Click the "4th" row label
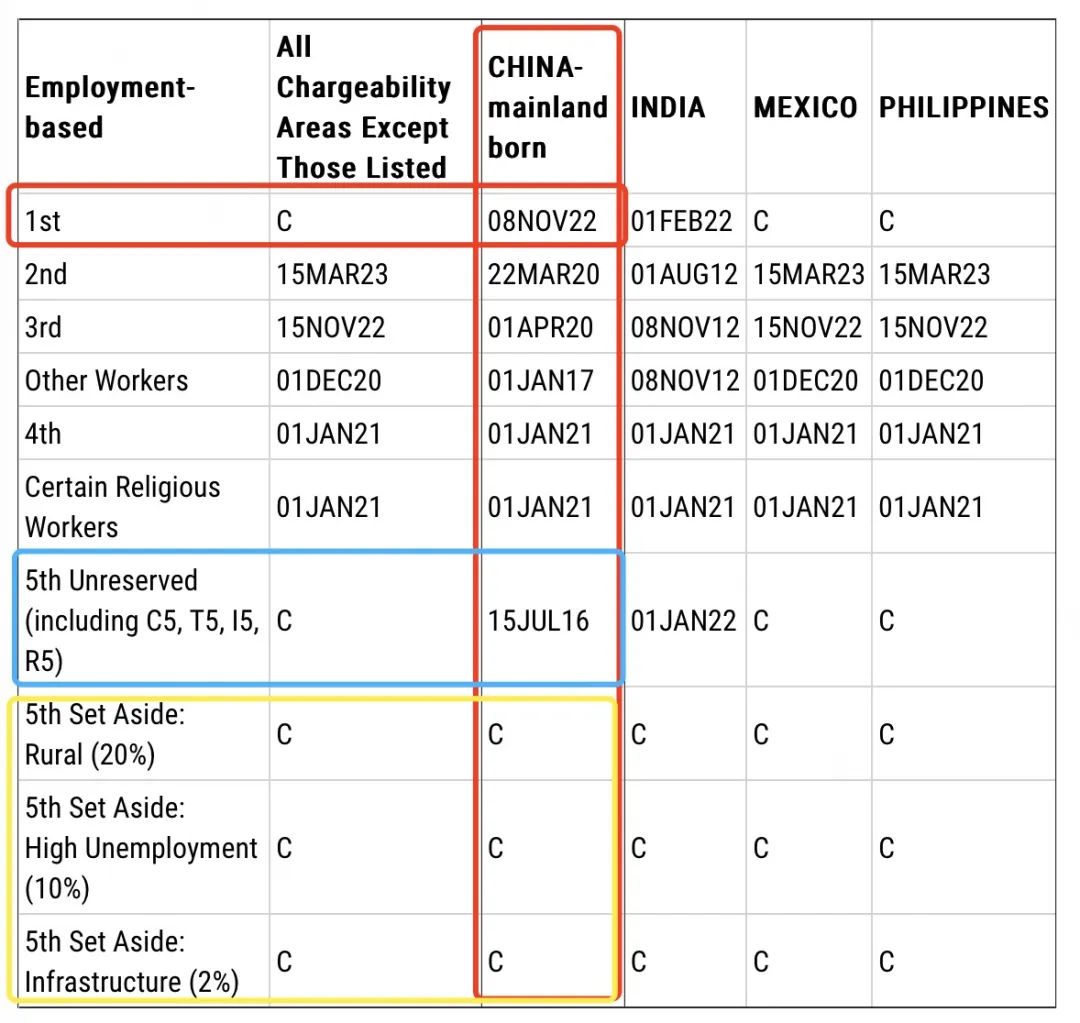 (43, 434)
